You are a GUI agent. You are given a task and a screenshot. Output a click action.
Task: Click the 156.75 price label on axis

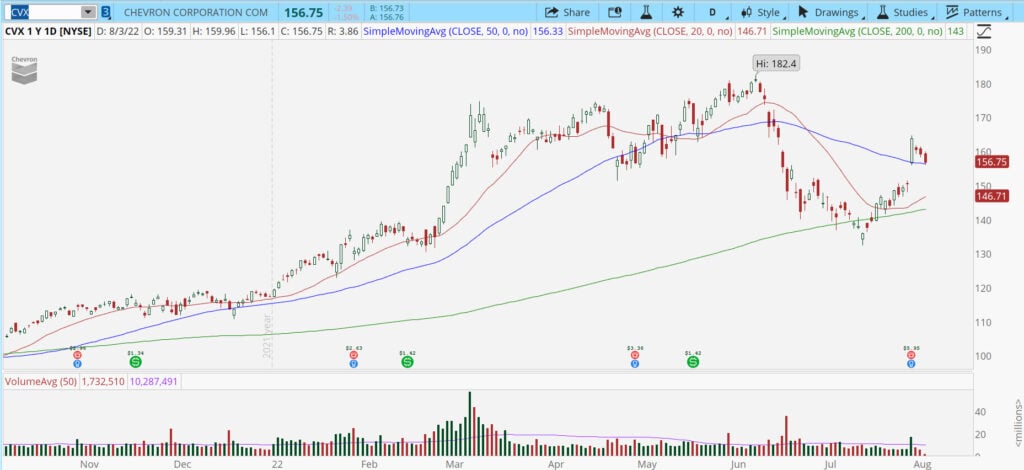(991, 164)
